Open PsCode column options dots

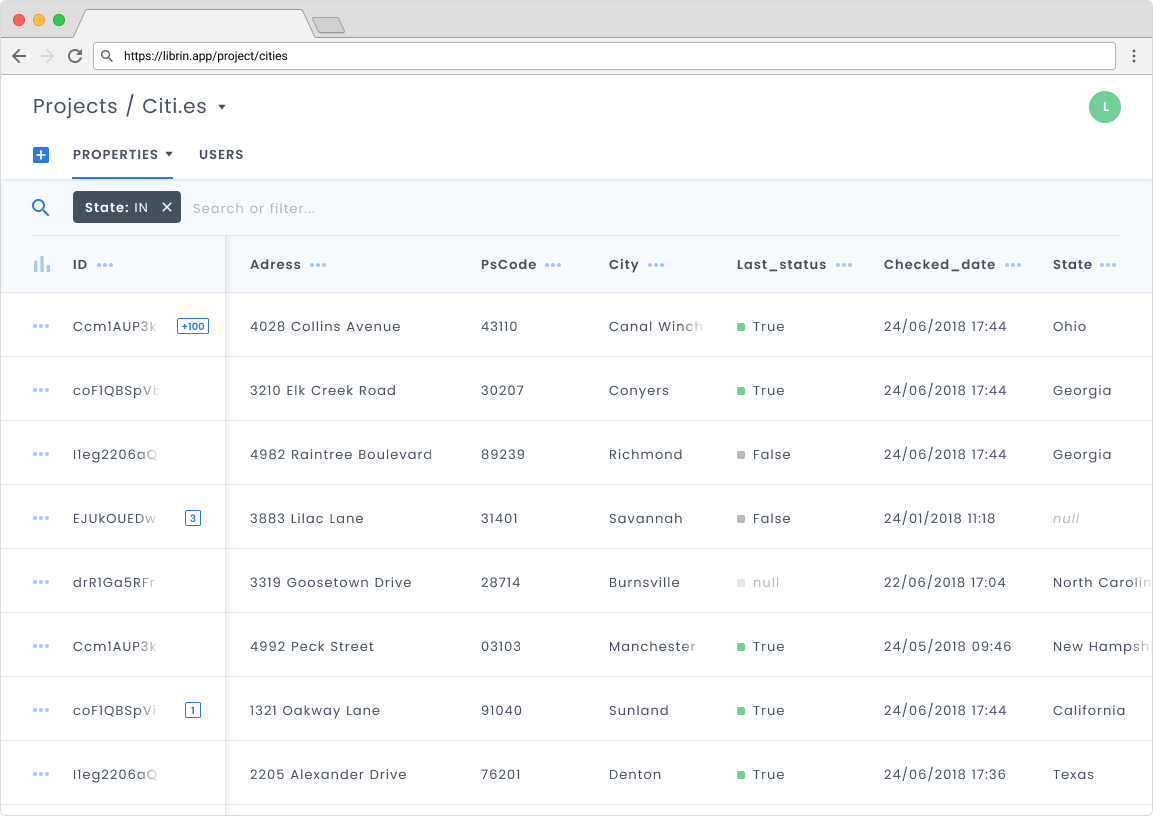point(553,265)
